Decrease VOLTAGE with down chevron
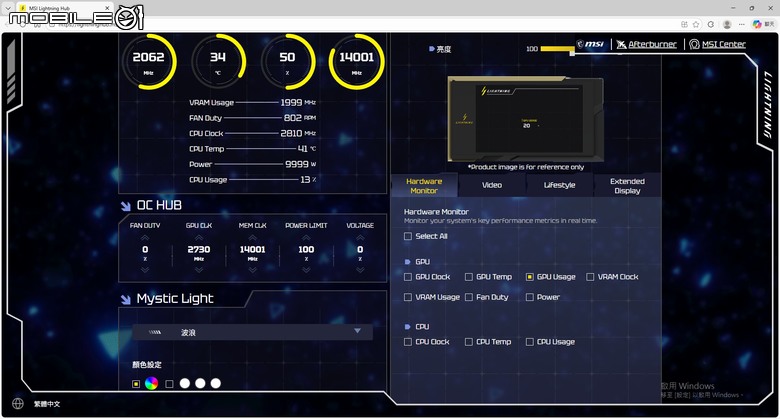This screenshot has height=419, width=780. [x=360, y=270]
